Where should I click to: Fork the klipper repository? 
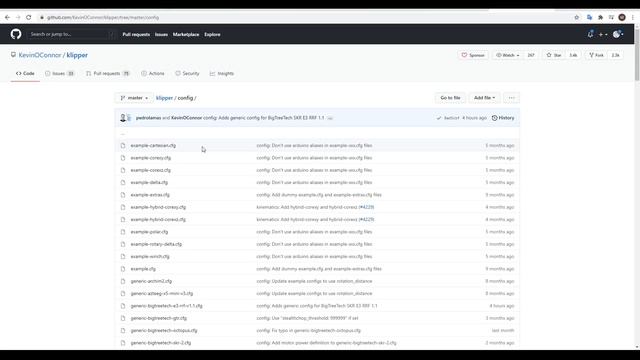coord(596,55)
